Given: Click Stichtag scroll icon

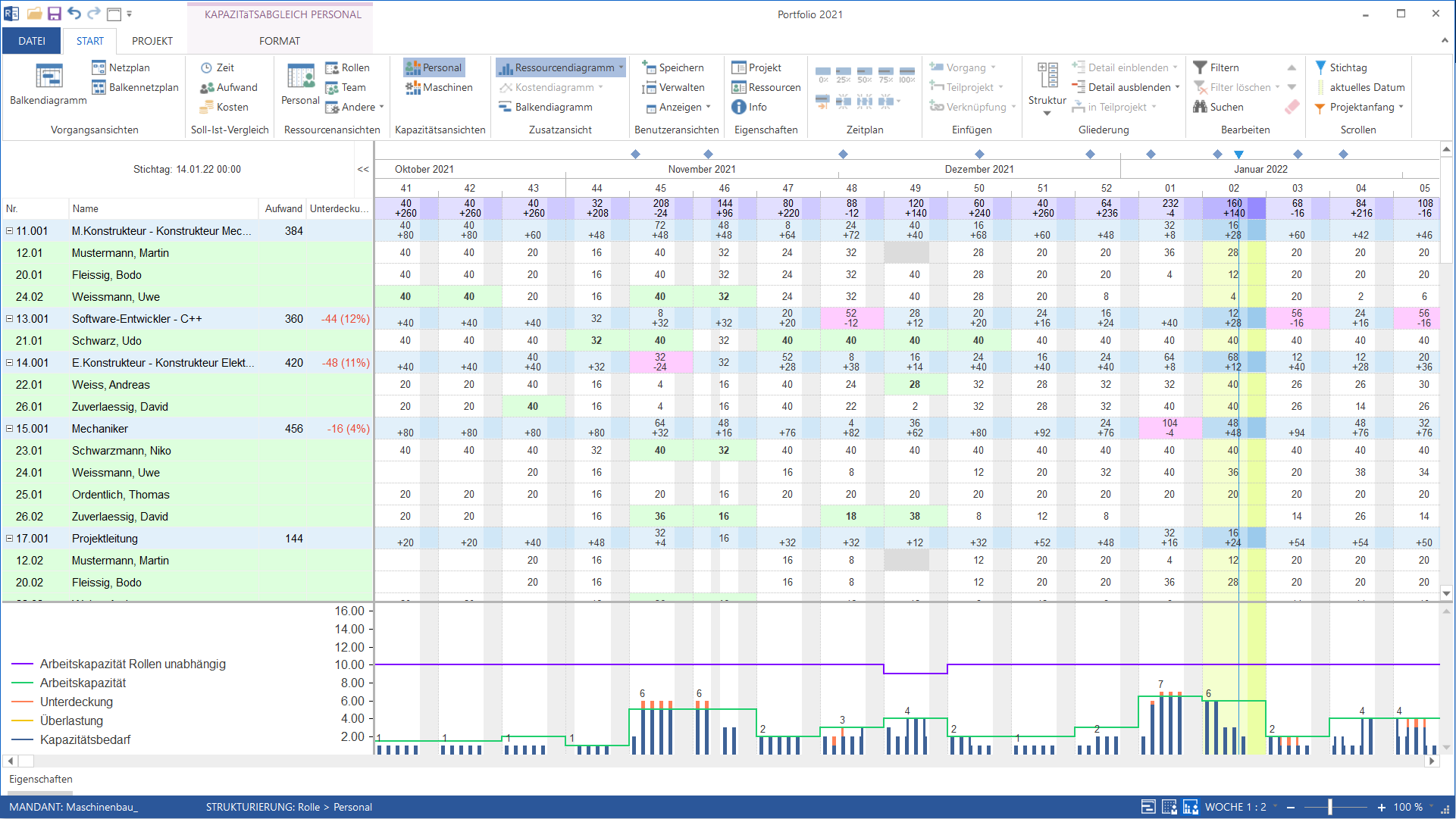Looking at the screenshot, I should click(1321, 67).
